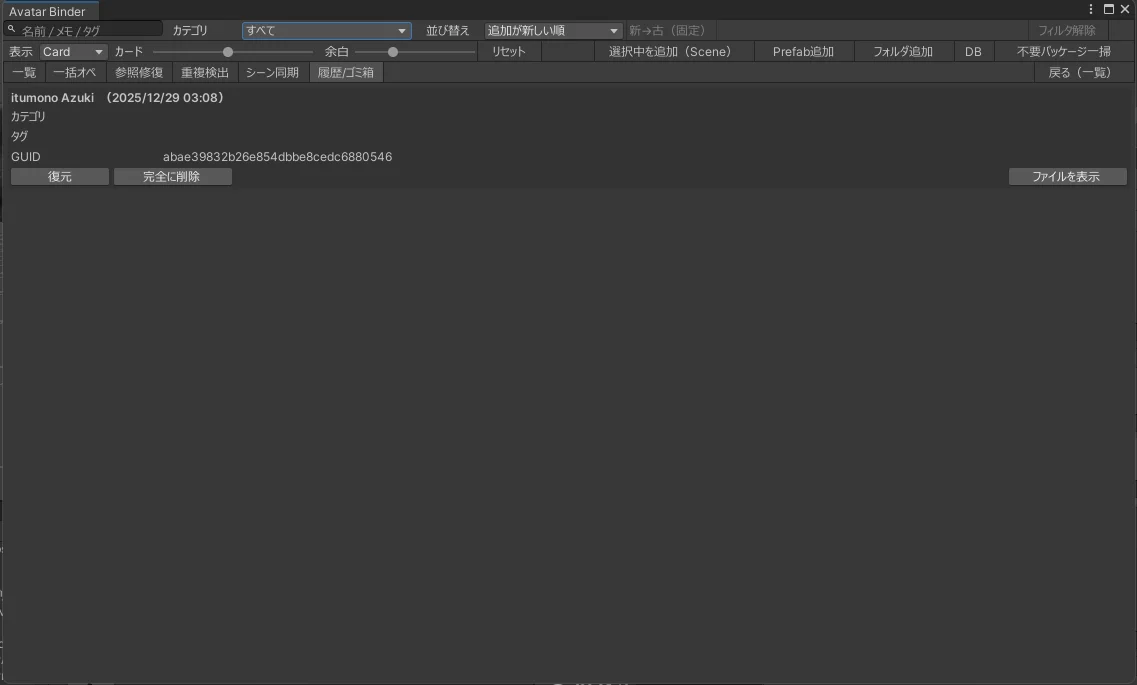Open the 重複検出 tab
The height and width of the screenshot is (685, 1137).
coord(205,73)
